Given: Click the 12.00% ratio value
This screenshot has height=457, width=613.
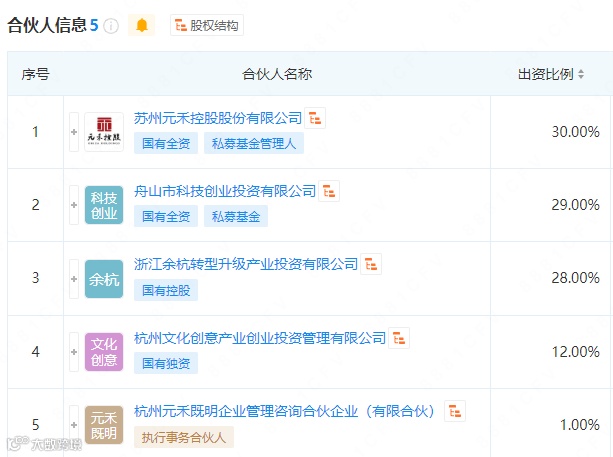Looking at the screenshot, I should coord(575,352).
